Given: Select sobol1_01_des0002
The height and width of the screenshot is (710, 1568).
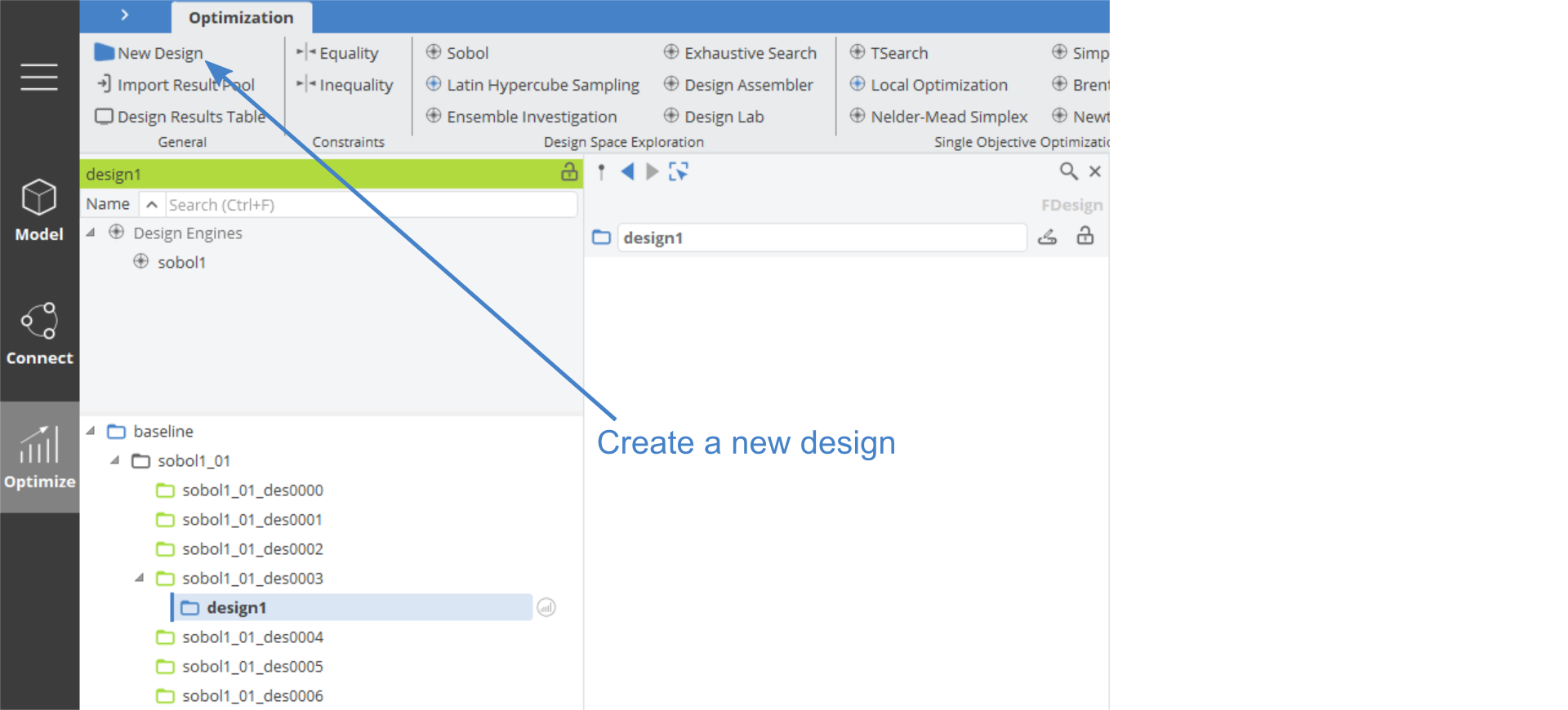Looking at the screenshot, I should pyautogui.click(x=252, y=549).
